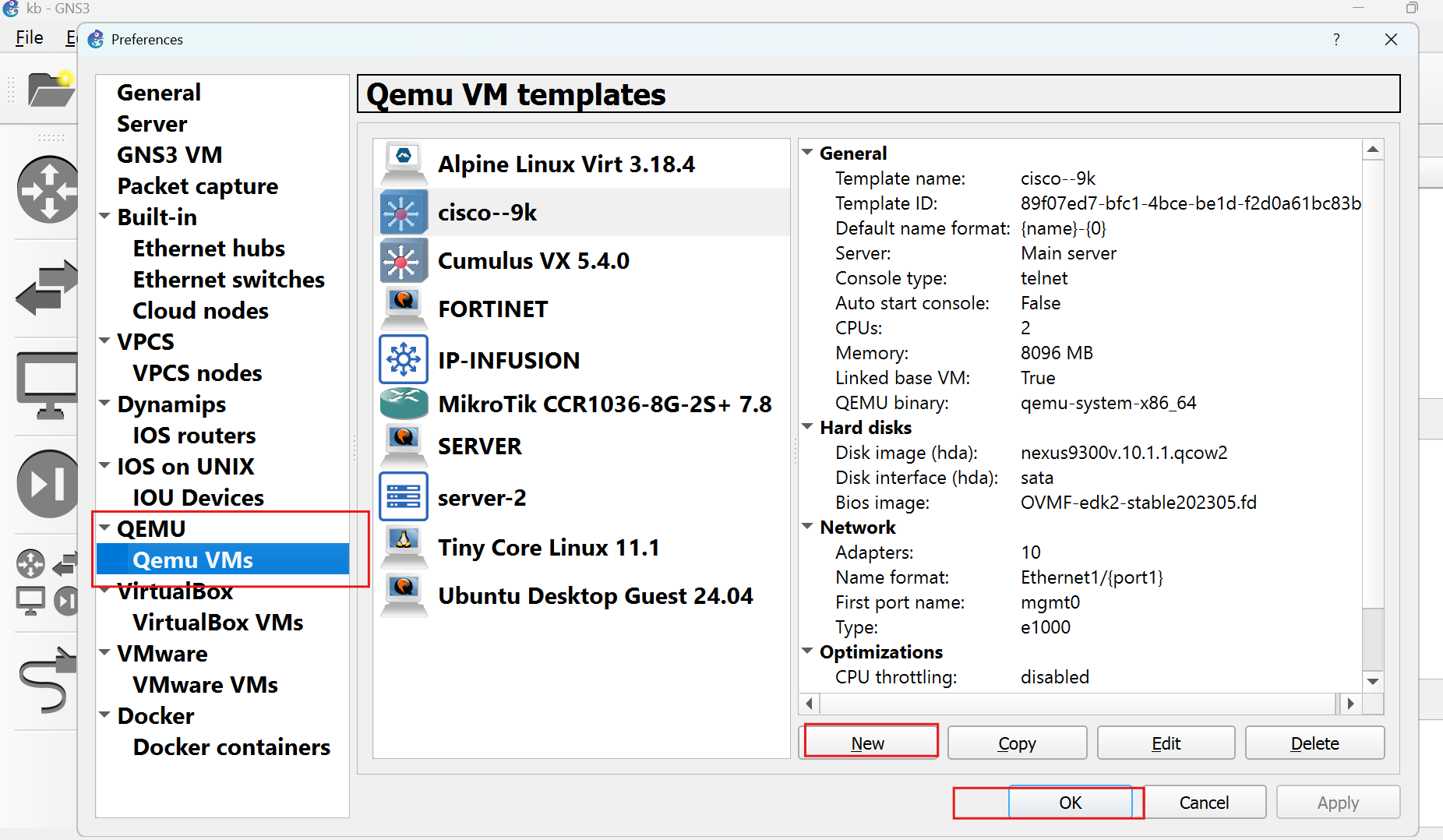1443x840 pixels.
Task: Collapse the Hard disks property group
Action: pyautogui.click(x=808, y=427)
